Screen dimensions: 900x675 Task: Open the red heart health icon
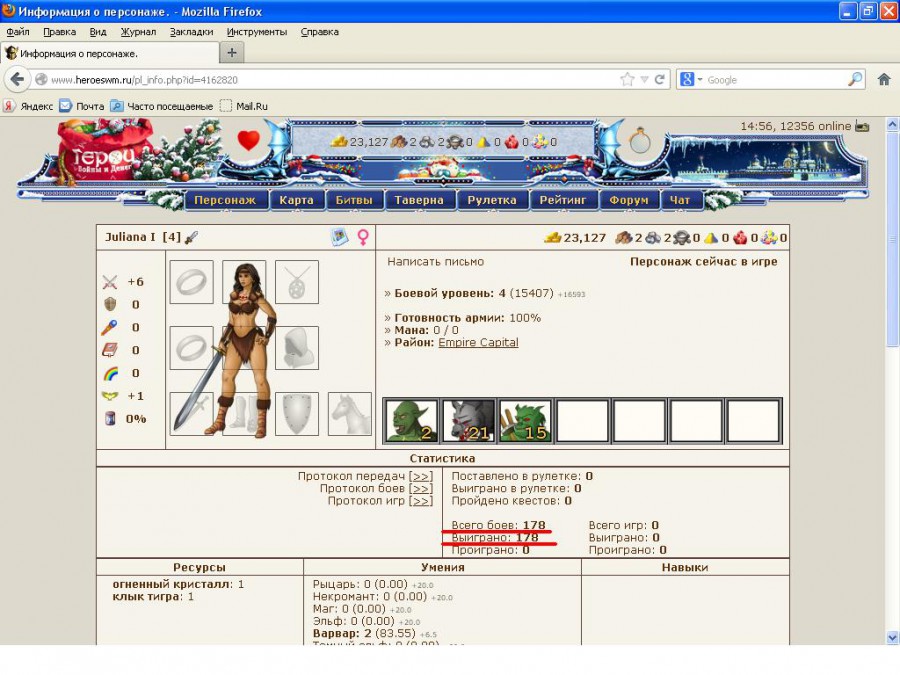click(249, 140)
